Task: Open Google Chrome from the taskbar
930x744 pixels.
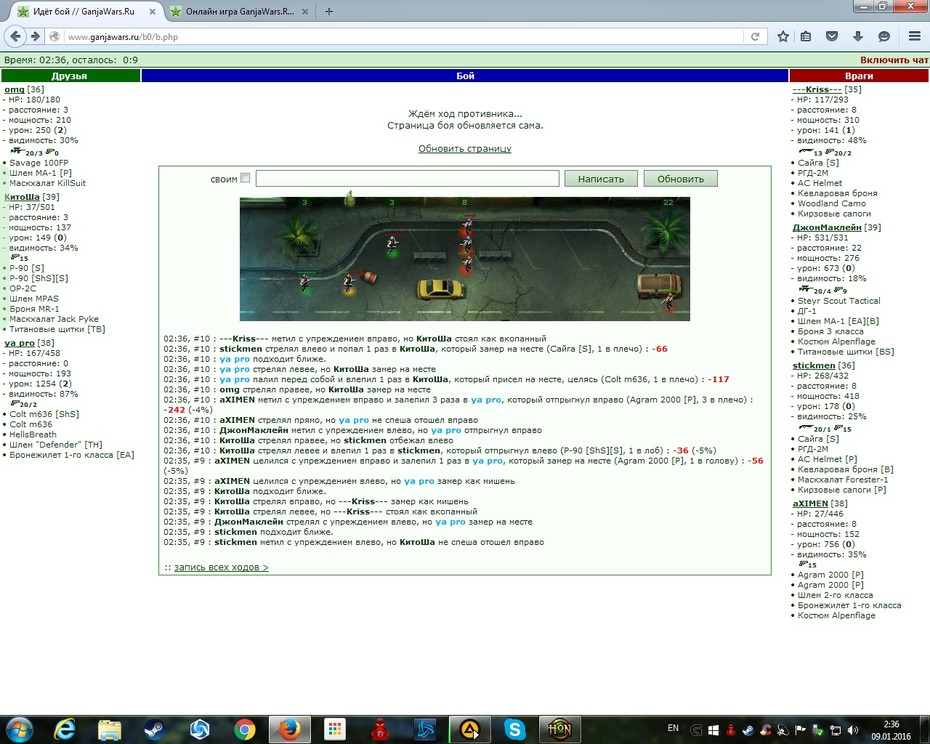Action: click(x=244, y=729)
